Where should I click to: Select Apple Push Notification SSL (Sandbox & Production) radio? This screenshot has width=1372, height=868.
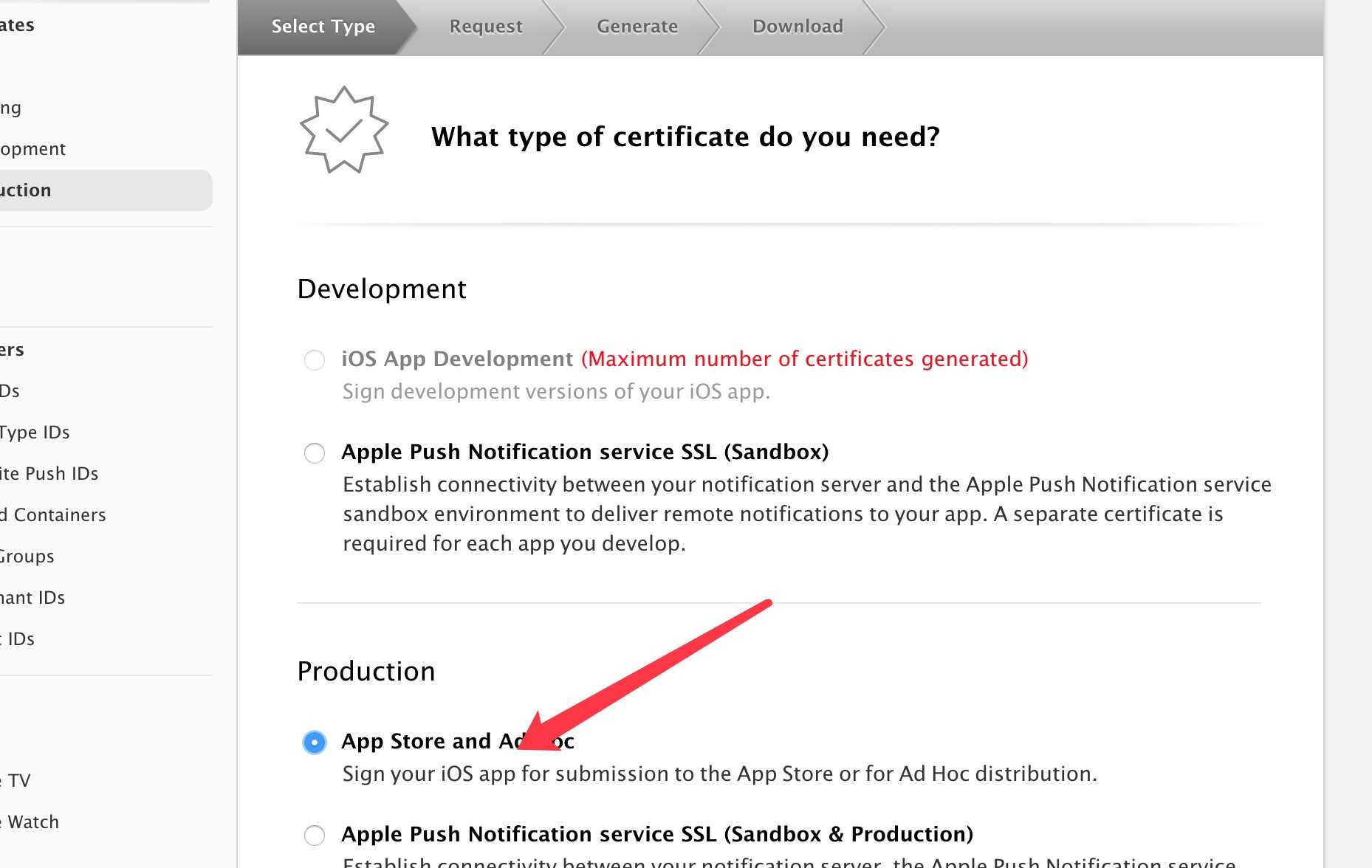click(x=315, y=835)
